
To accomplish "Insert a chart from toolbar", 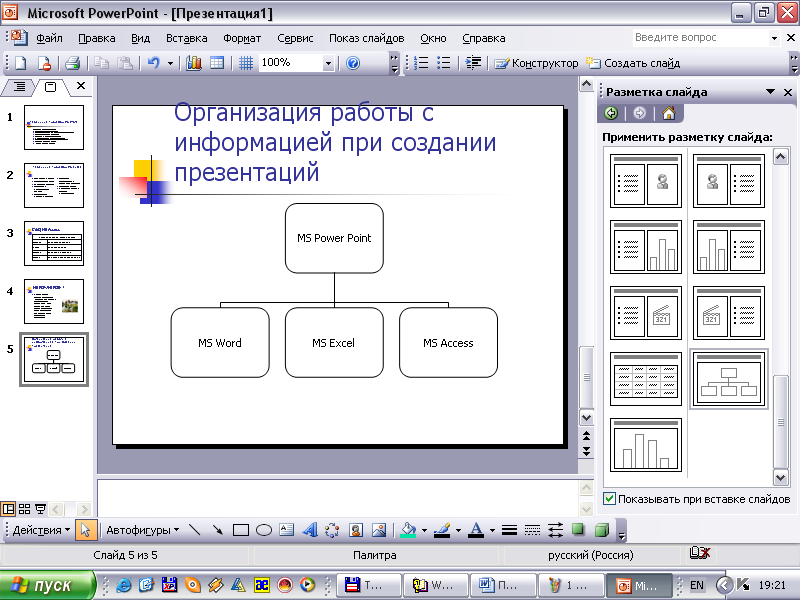I will tap(194, 63).
